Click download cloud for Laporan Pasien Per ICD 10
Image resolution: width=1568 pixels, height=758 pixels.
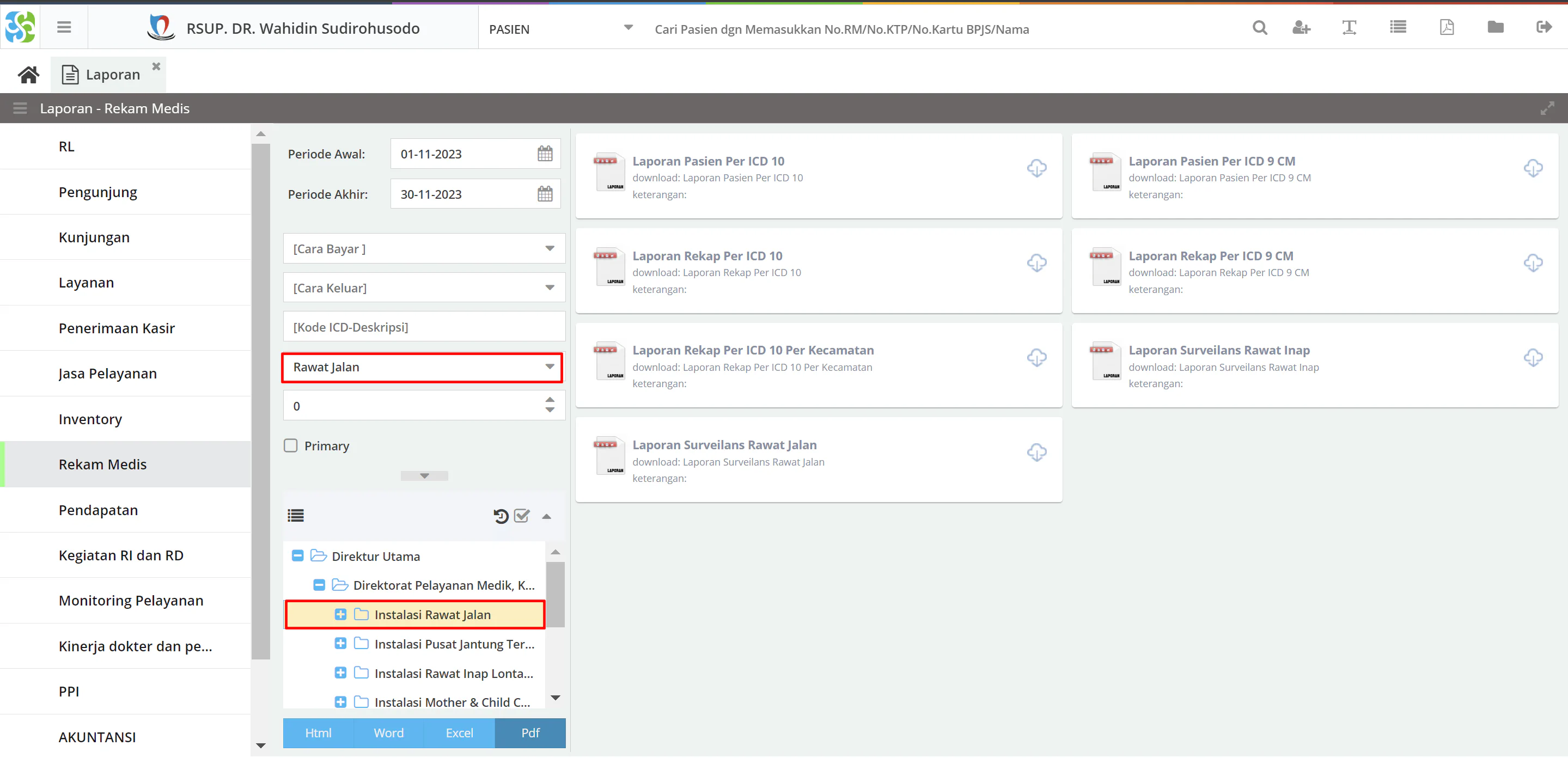coord(1036,168)
